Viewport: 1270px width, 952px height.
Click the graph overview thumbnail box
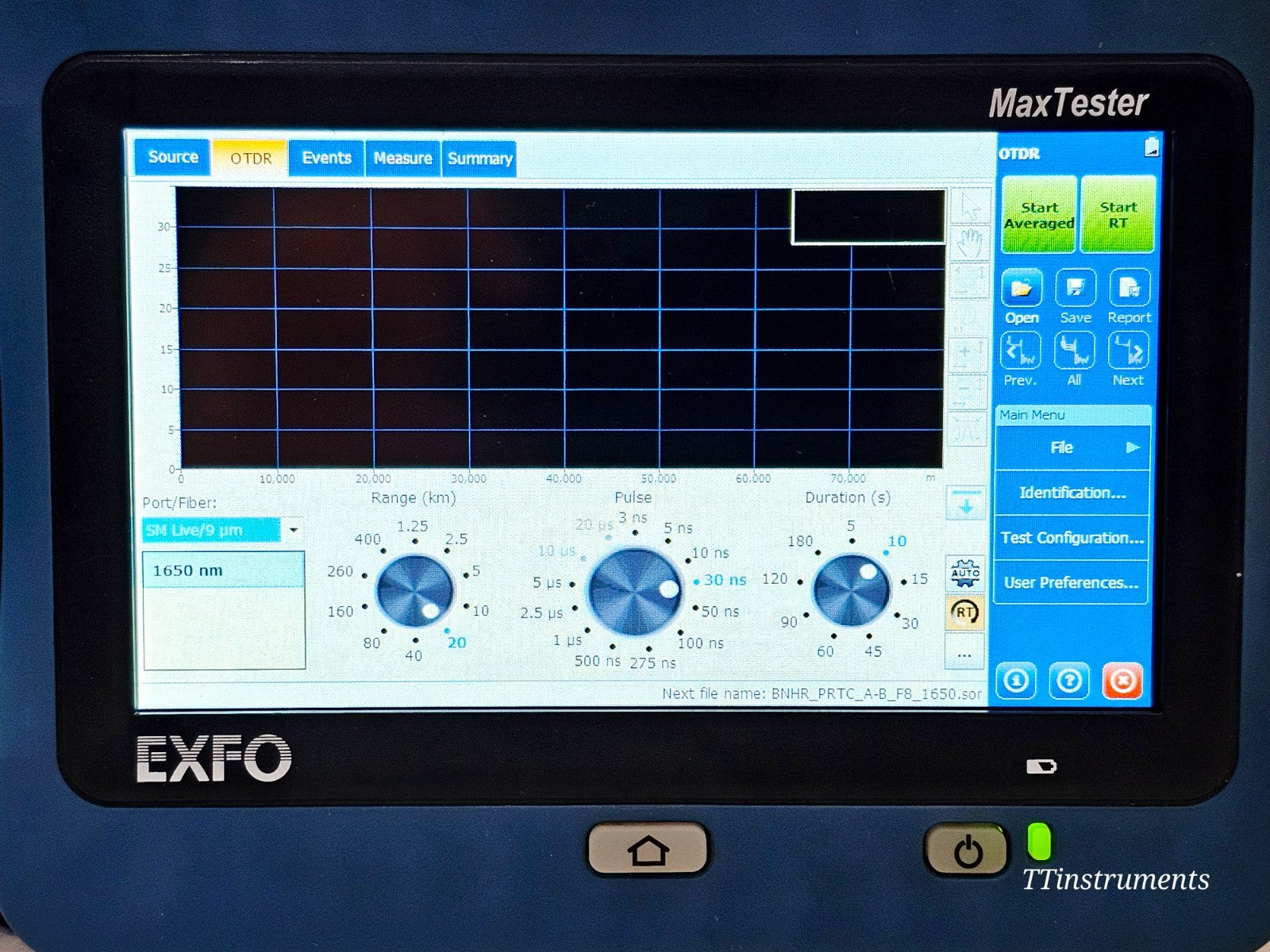pos(868,217)
